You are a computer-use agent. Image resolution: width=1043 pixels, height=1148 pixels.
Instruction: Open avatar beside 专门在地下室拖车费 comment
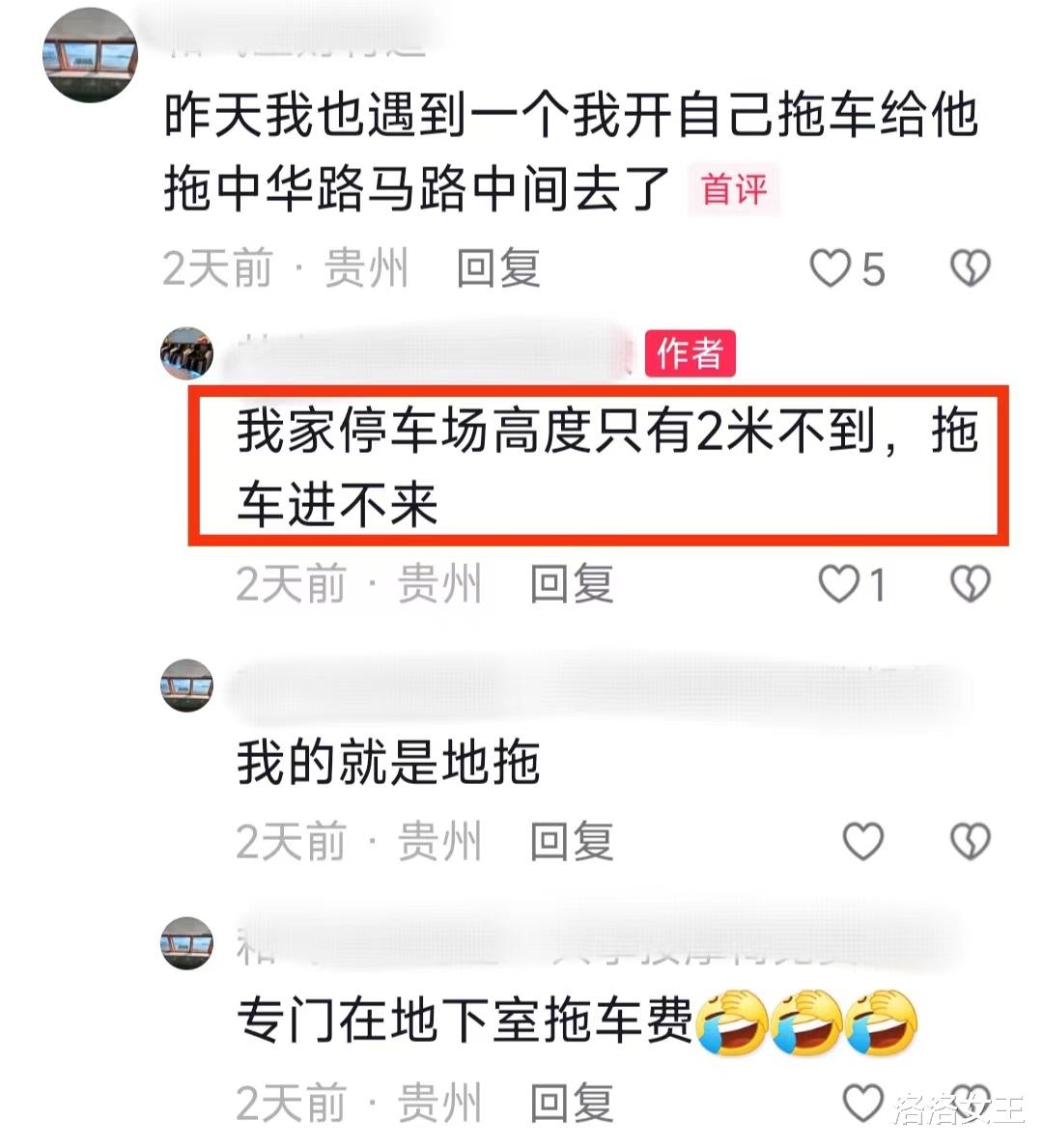[x=186, y=943]
